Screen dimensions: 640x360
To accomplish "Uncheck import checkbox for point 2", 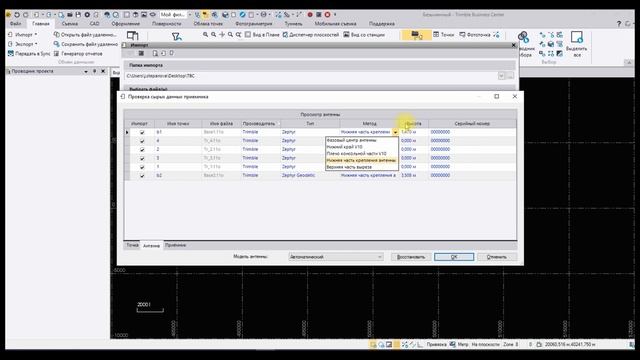I will tap(142, 149).
